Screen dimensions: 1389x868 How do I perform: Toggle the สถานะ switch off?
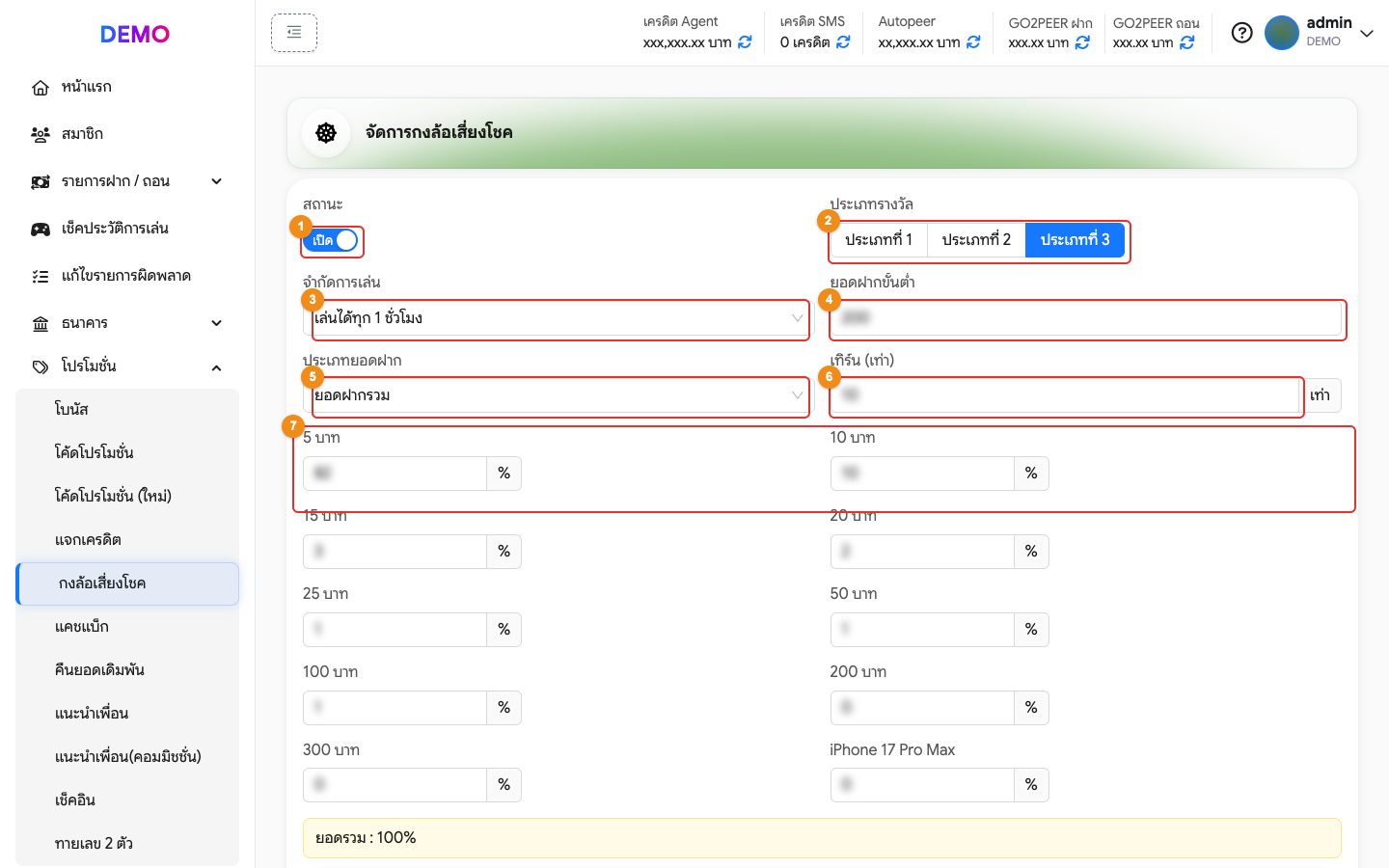(331, 240)
